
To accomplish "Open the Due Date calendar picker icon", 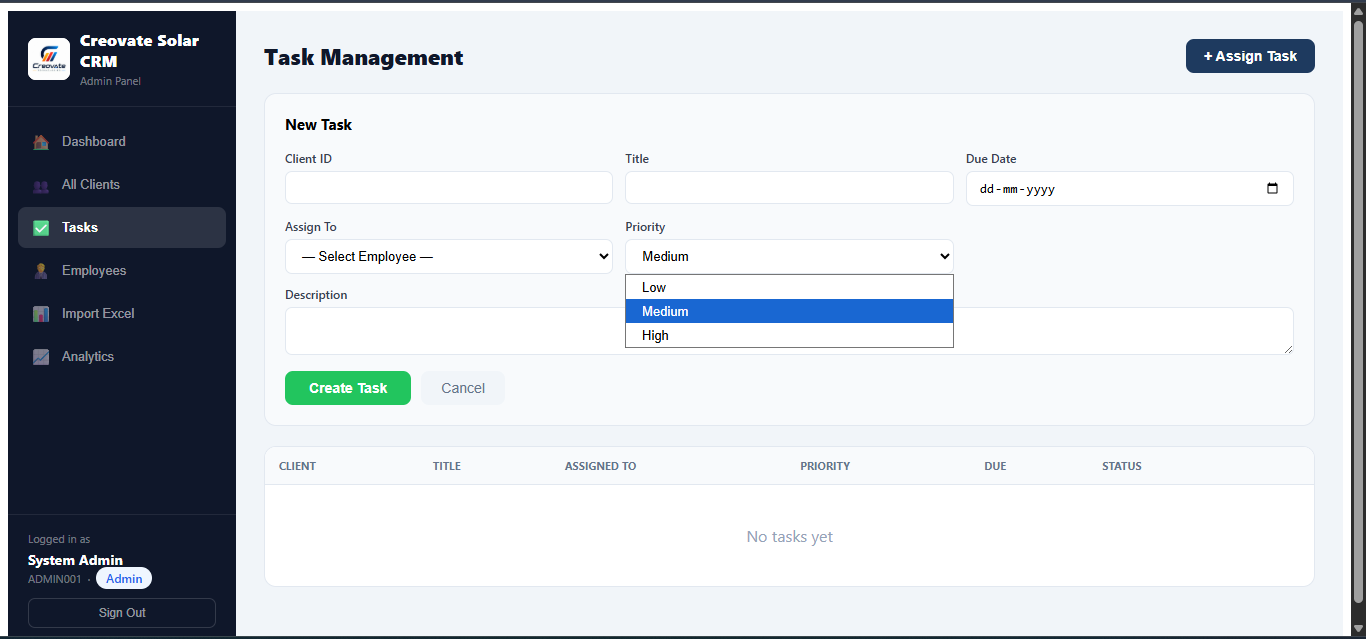I will [x=1272, y=188].
